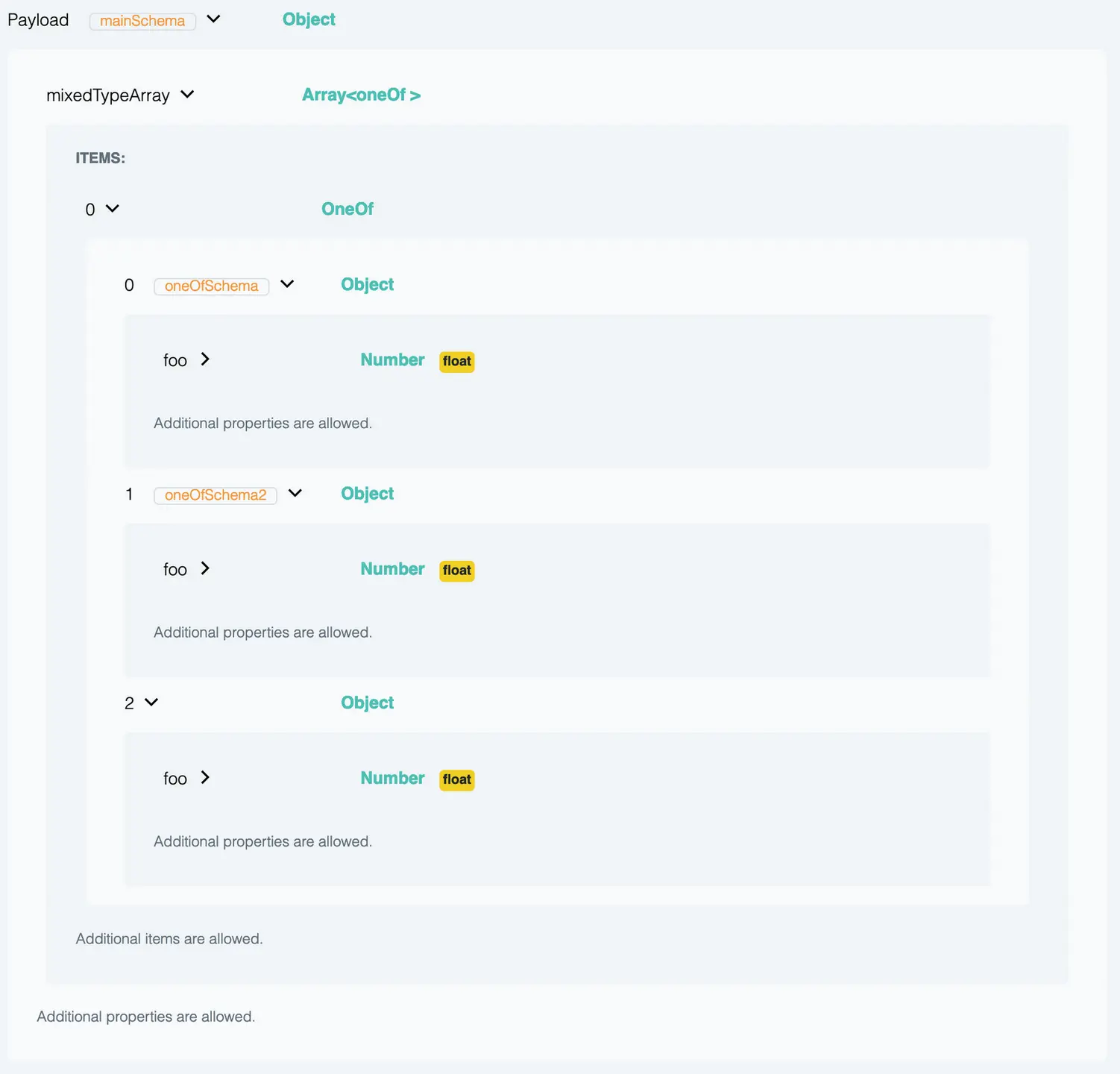
Task: Collapse the Payload mainSchema chevron
Action: coord(214,19)
